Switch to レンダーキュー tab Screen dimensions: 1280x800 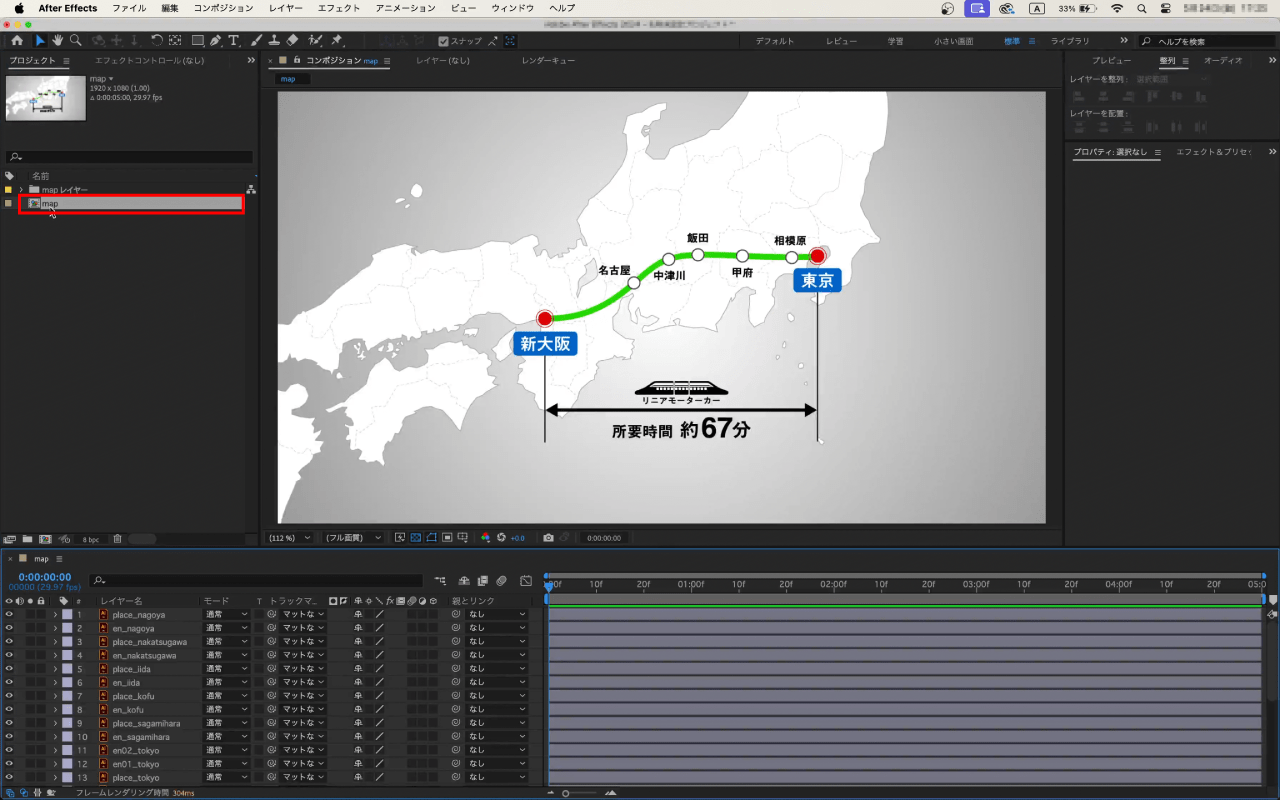(x=548, y=61)
